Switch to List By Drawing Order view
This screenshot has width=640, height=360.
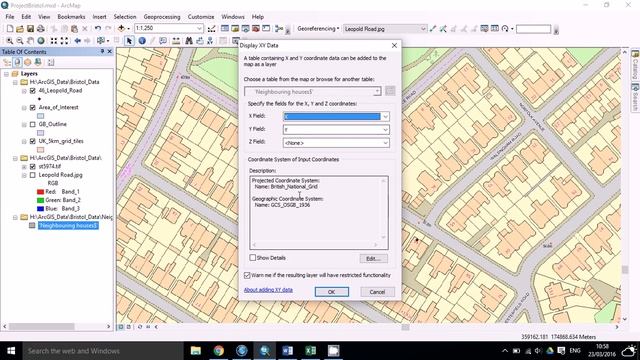click(x=7, y=62)
